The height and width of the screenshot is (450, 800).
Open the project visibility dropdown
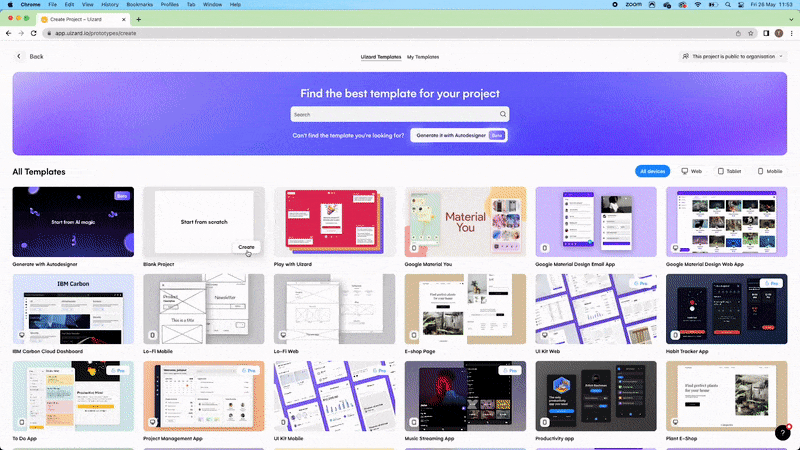(x=732, y=56)
